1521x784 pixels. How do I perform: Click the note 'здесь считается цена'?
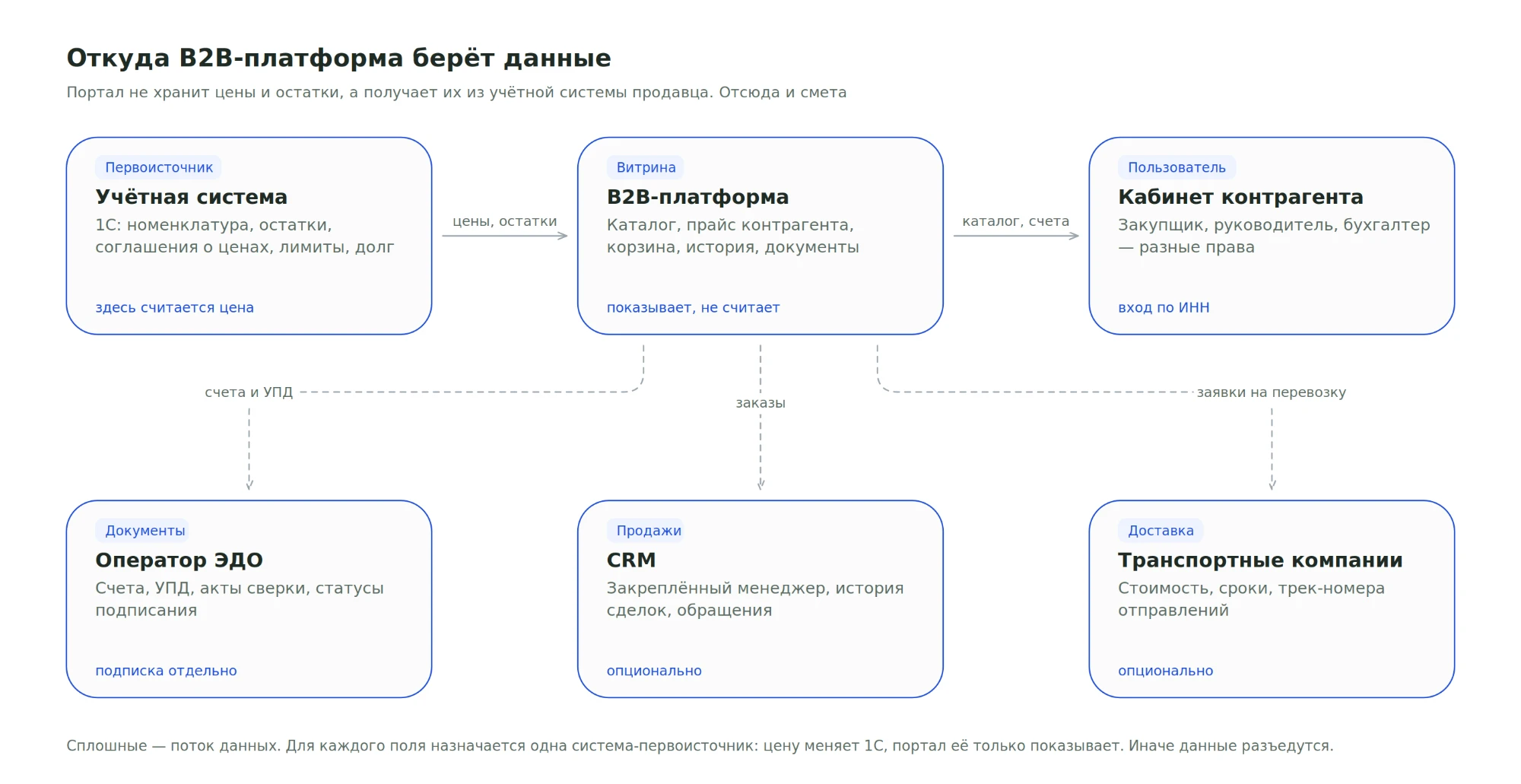coord(174,308)
